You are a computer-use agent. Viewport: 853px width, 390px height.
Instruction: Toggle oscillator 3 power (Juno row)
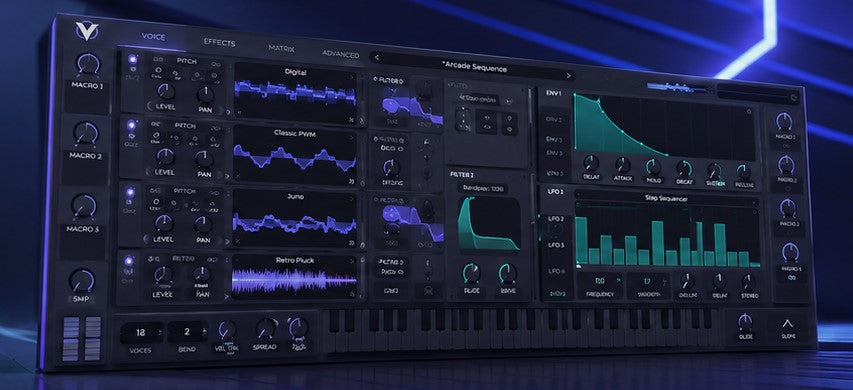click(x=129, y=191)
